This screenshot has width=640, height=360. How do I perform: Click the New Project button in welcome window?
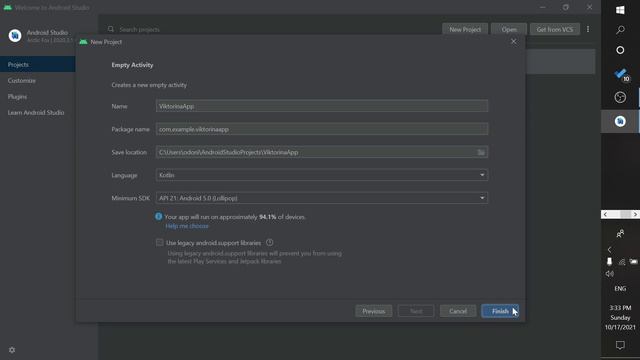coord(465,29)
